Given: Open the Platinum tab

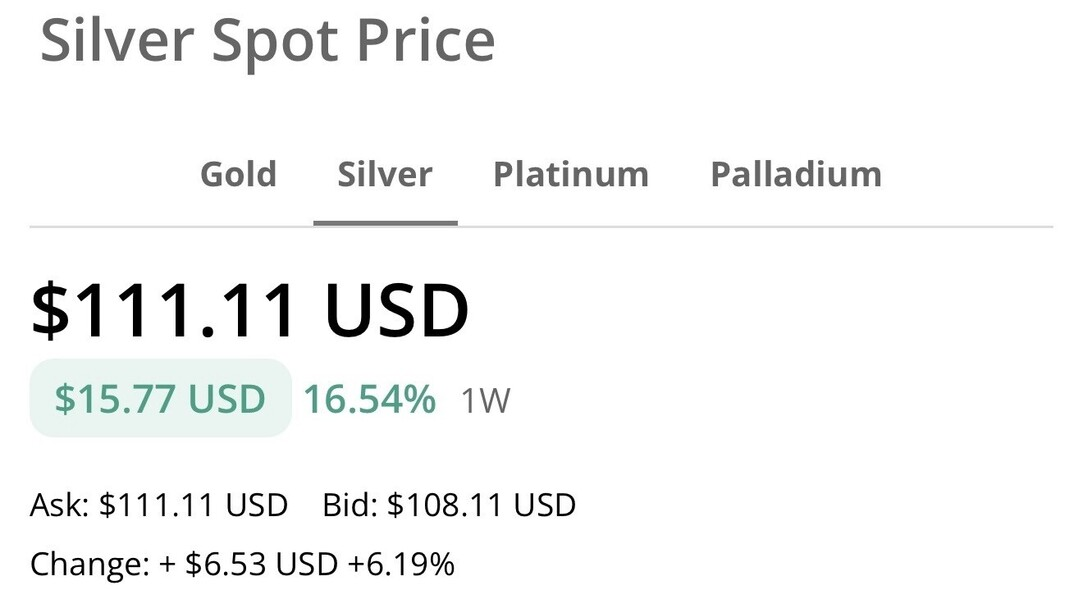Looking at the screenshot, I should click(571, 174).
